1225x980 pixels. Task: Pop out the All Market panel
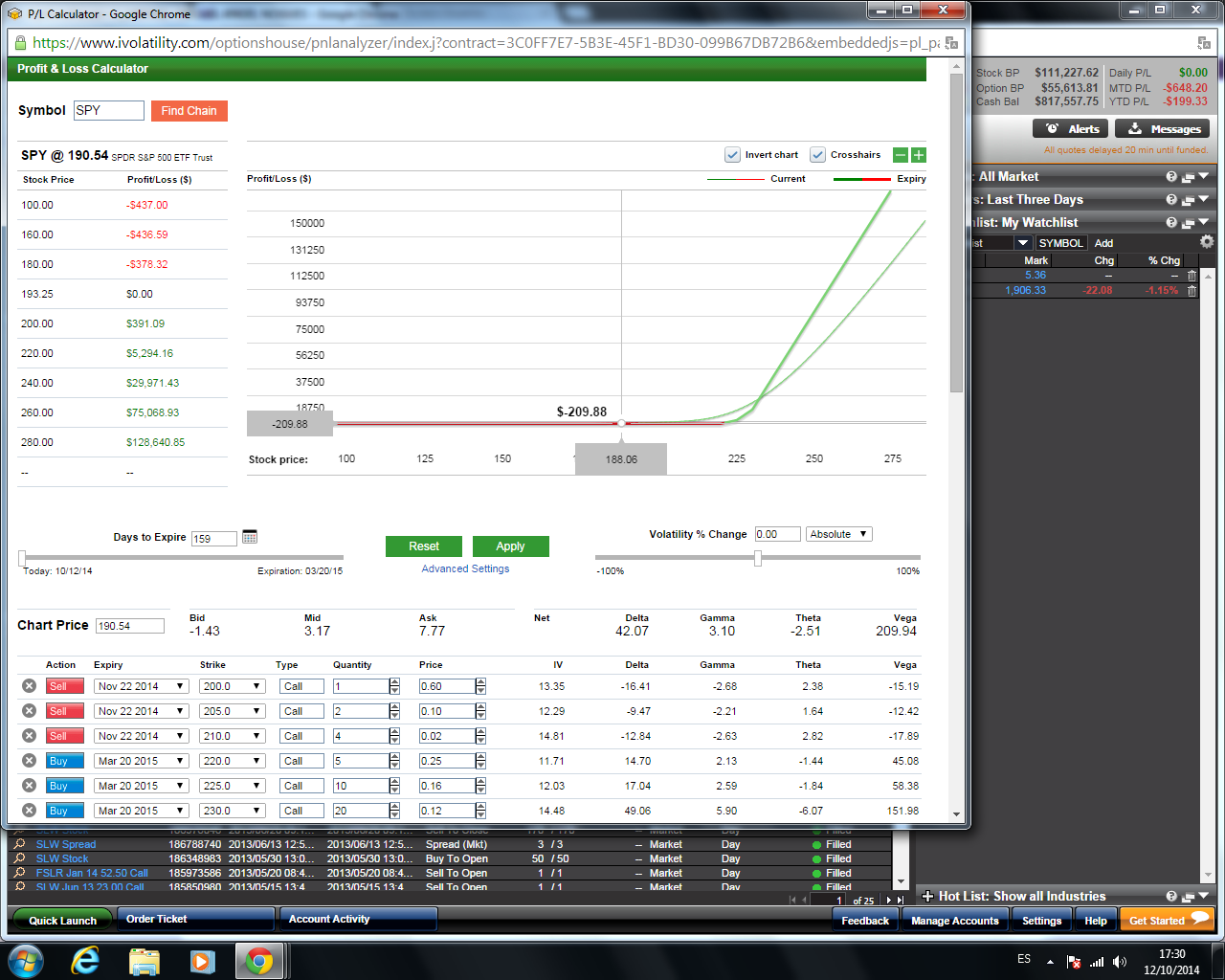click(1188, 177)
